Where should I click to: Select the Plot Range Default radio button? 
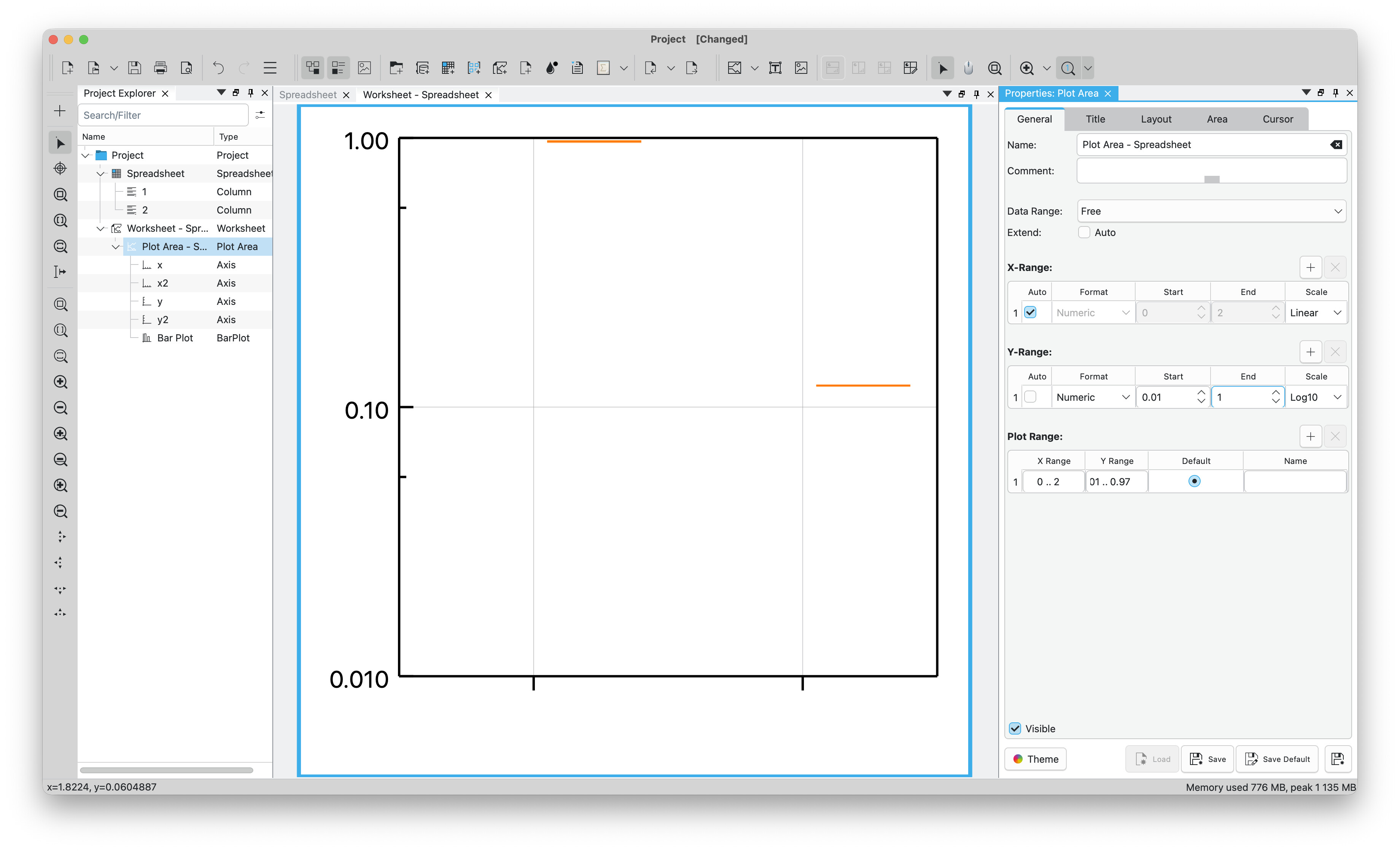[1194, 481]
